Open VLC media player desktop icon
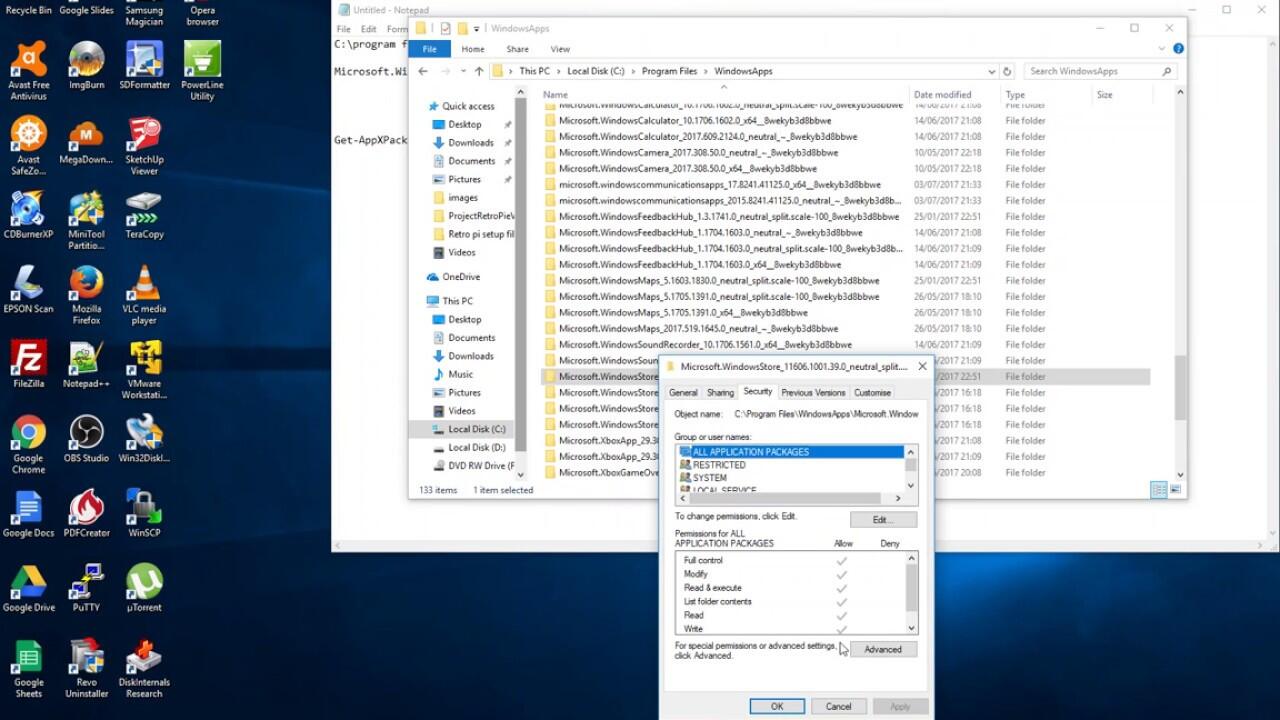Screen dimensions: 1280x720 144,295
